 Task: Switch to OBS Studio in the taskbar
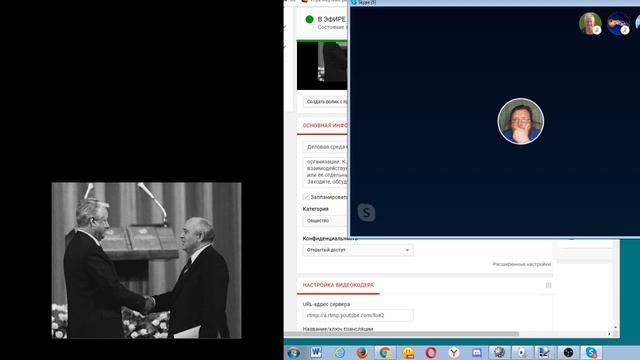tap(568, 353)
